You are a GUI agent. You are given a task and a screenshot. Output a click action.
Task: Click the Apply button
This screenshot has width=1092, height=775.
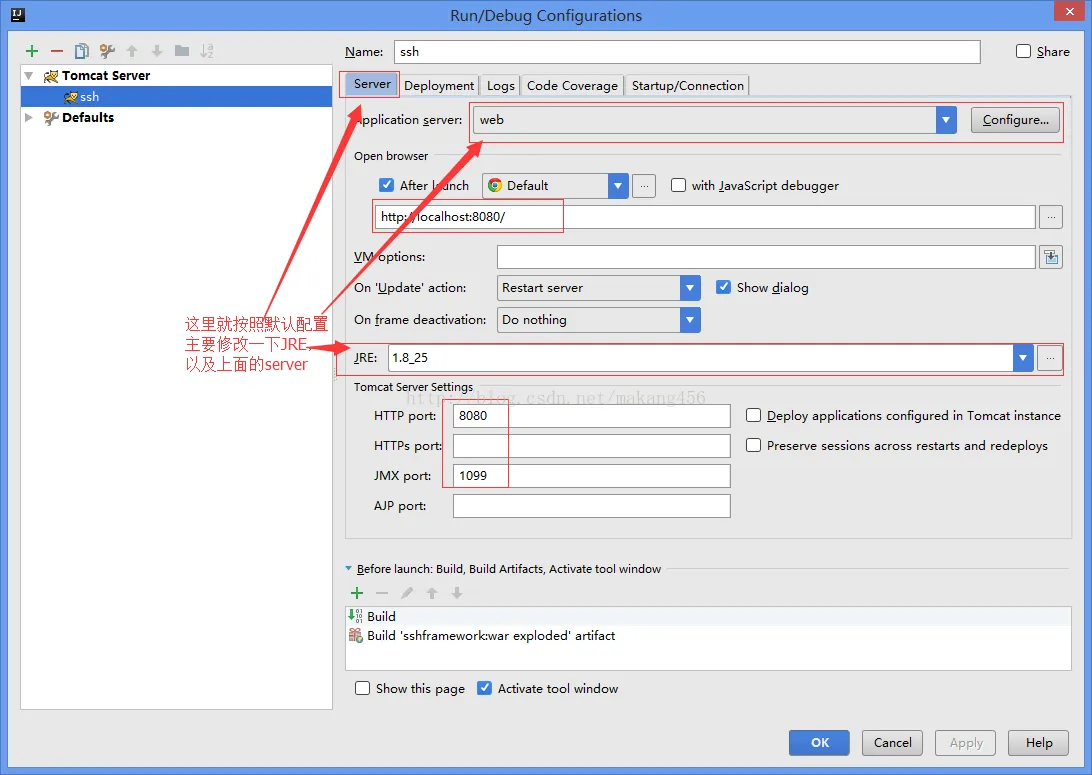tap(965, 742)
